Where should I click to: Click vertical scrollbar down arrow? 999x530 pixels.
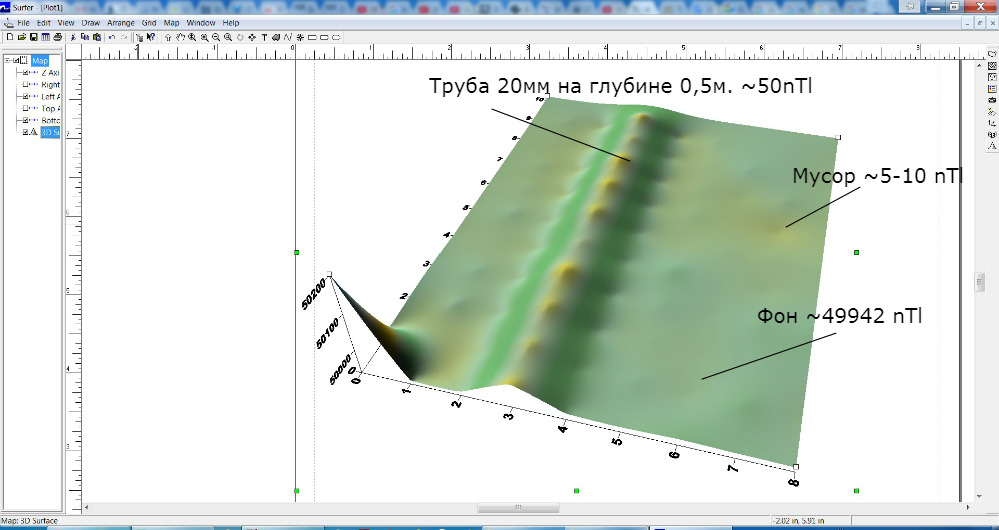(980, 497)
